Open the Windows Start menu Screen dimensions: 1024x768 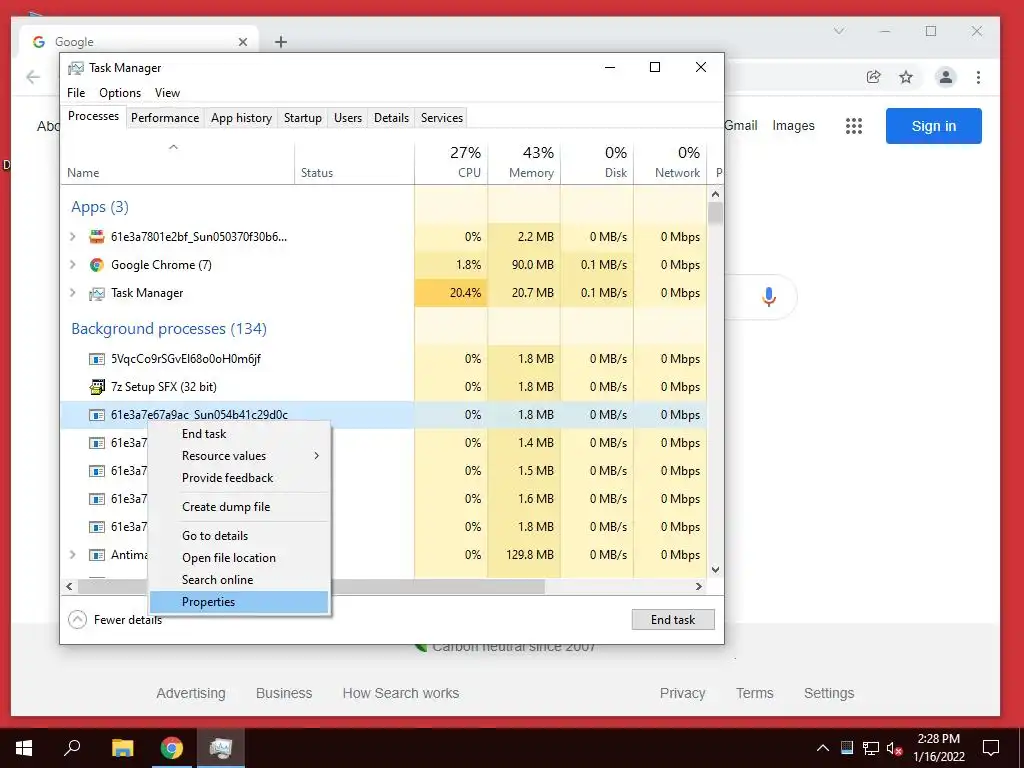pyautogui.click(x=24, y=748)
